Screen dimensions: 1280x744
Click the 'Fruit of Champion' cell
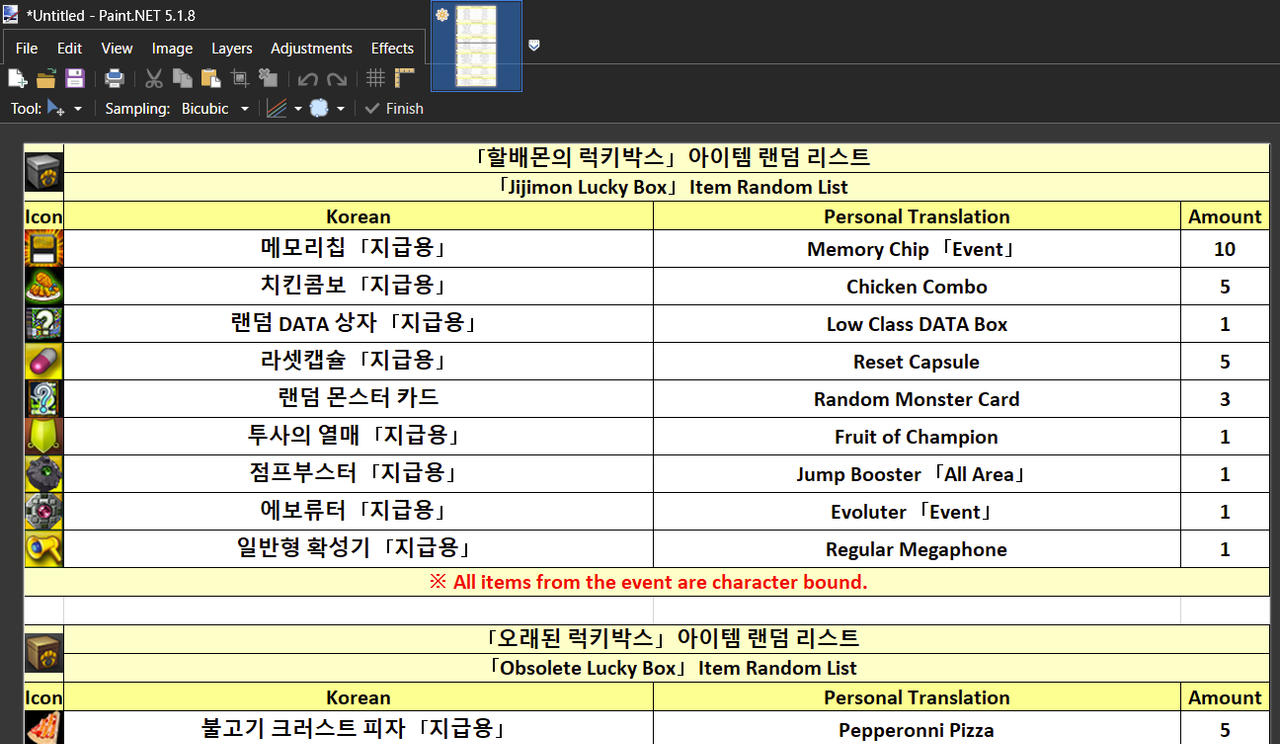(917, 436)
